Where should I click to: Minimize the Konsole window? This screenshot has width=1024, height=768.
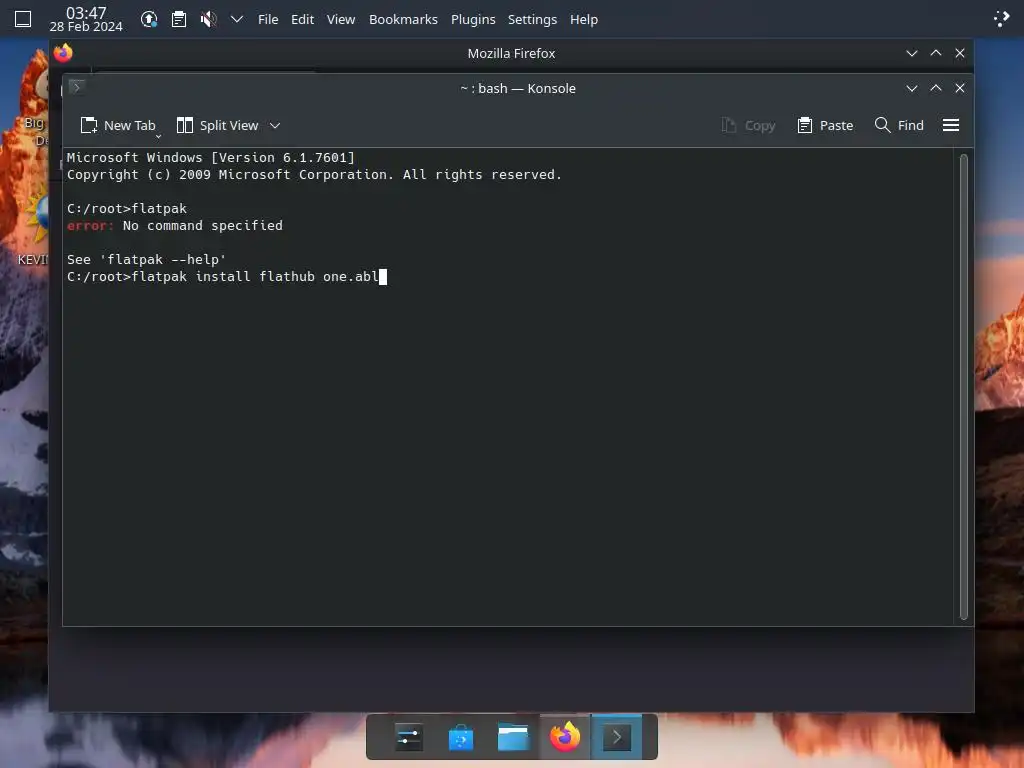(912, 88)
